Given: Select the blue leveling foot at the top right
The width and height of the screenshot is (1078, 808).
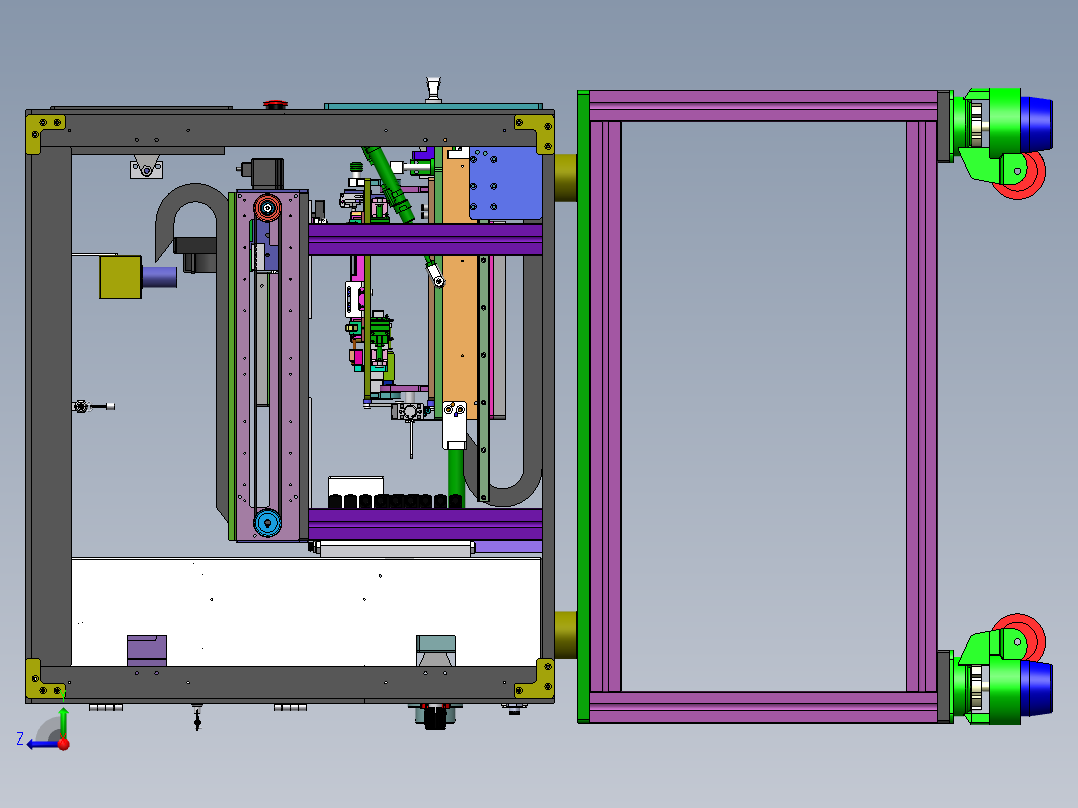Looking at the screenshot, I should click(x=1036, y=124).
